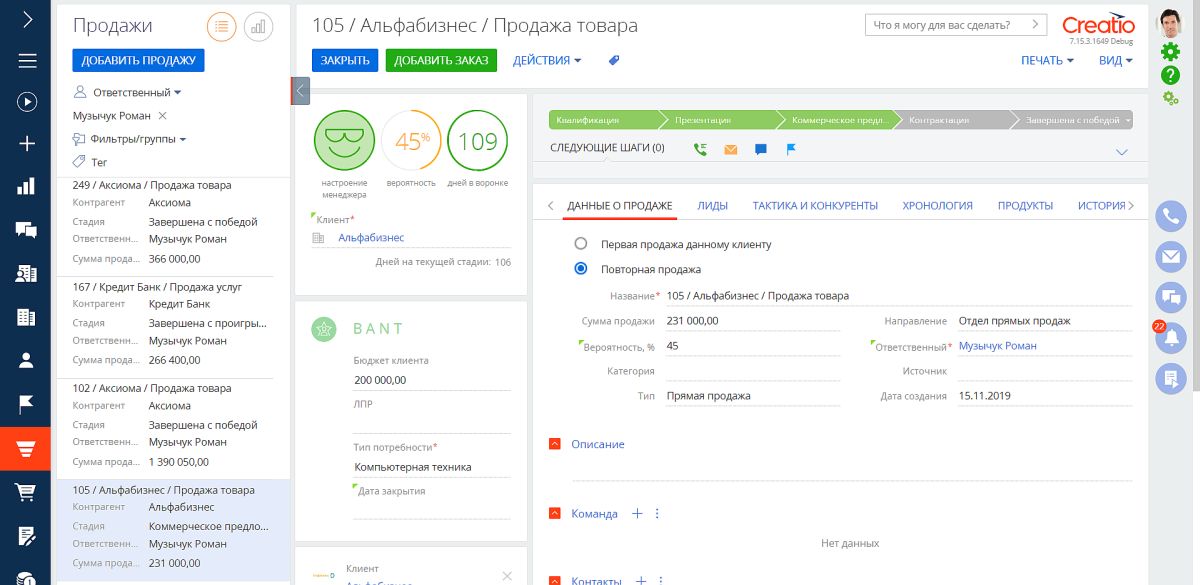
Task: Add a team member with Команда plus
Action: pos(638,513)
